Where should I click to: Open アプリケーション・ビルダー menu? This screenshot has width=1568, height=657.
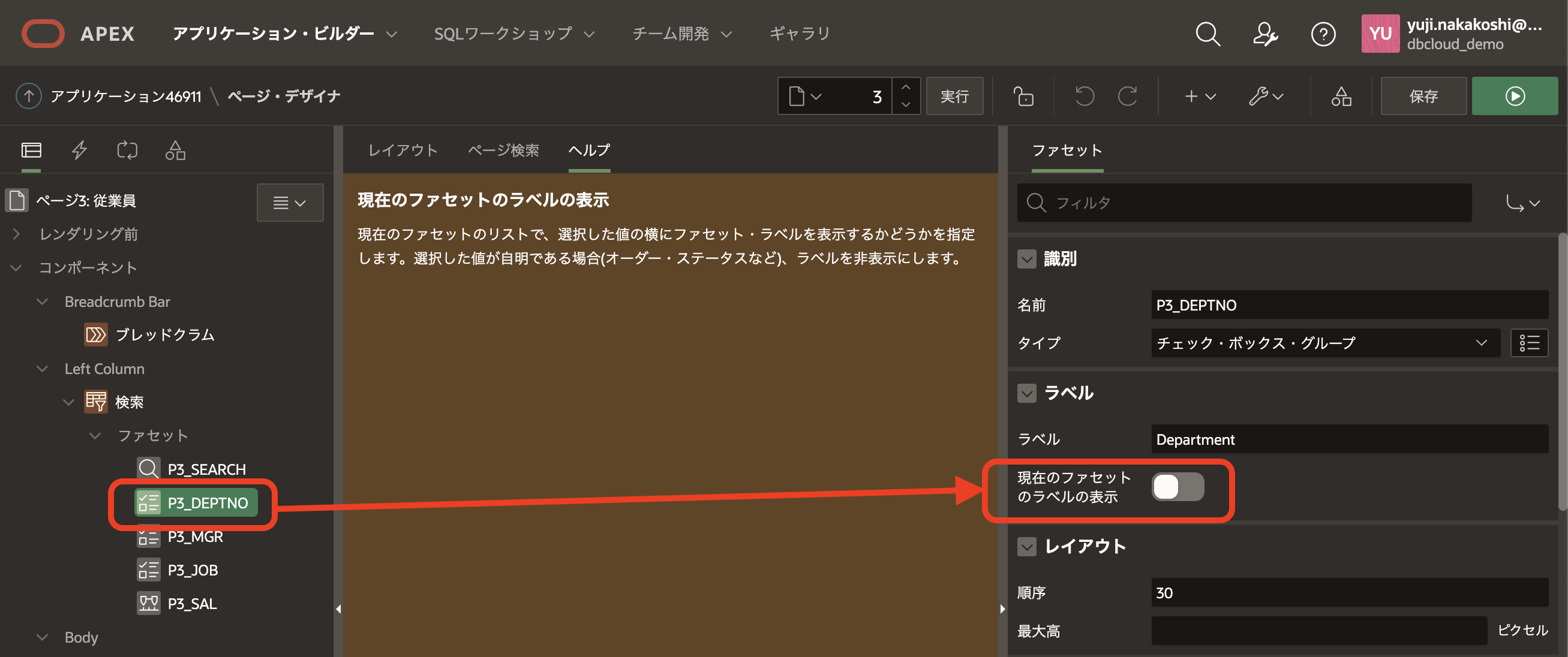(285, 34)
